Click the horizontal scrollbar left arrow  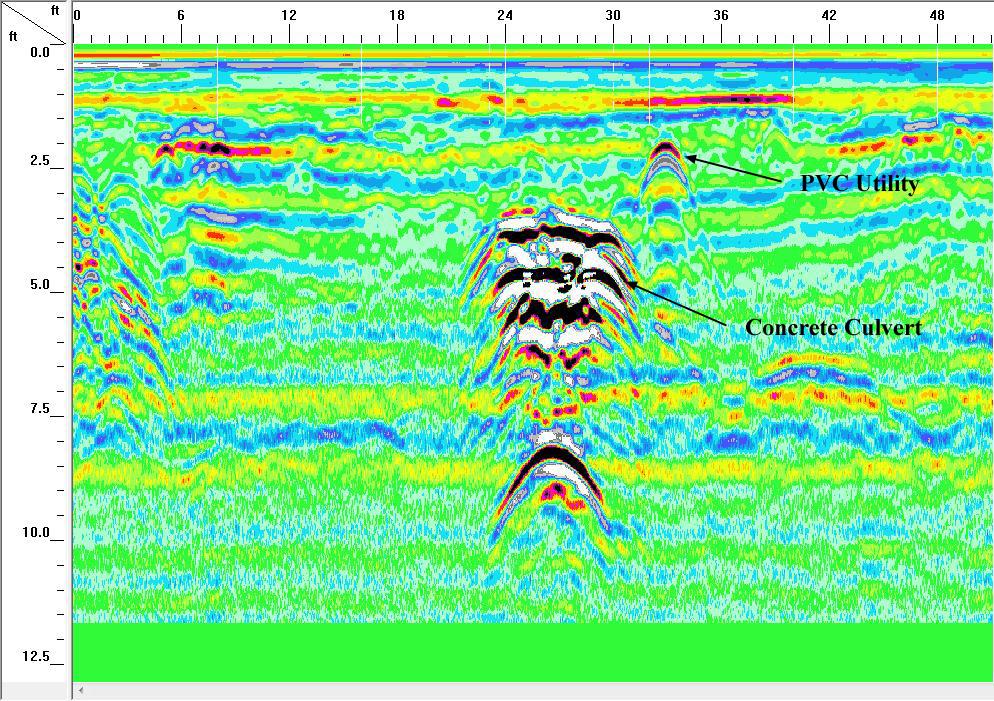(x=81, y=690)
